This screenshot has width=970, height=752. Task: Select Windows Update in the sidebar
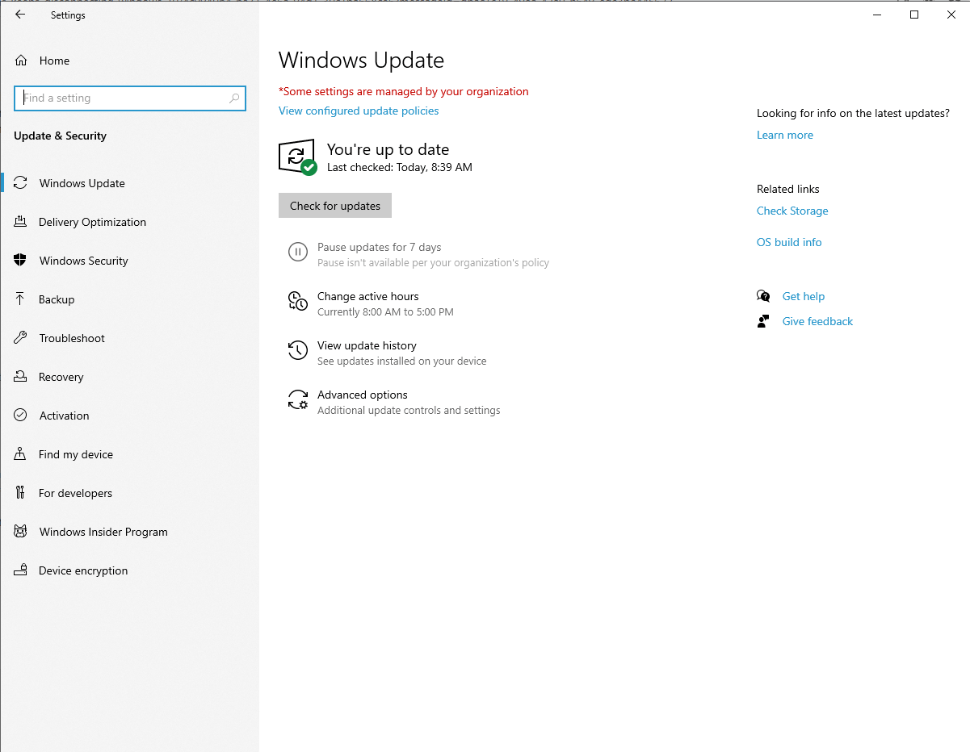tap(82, 183)
